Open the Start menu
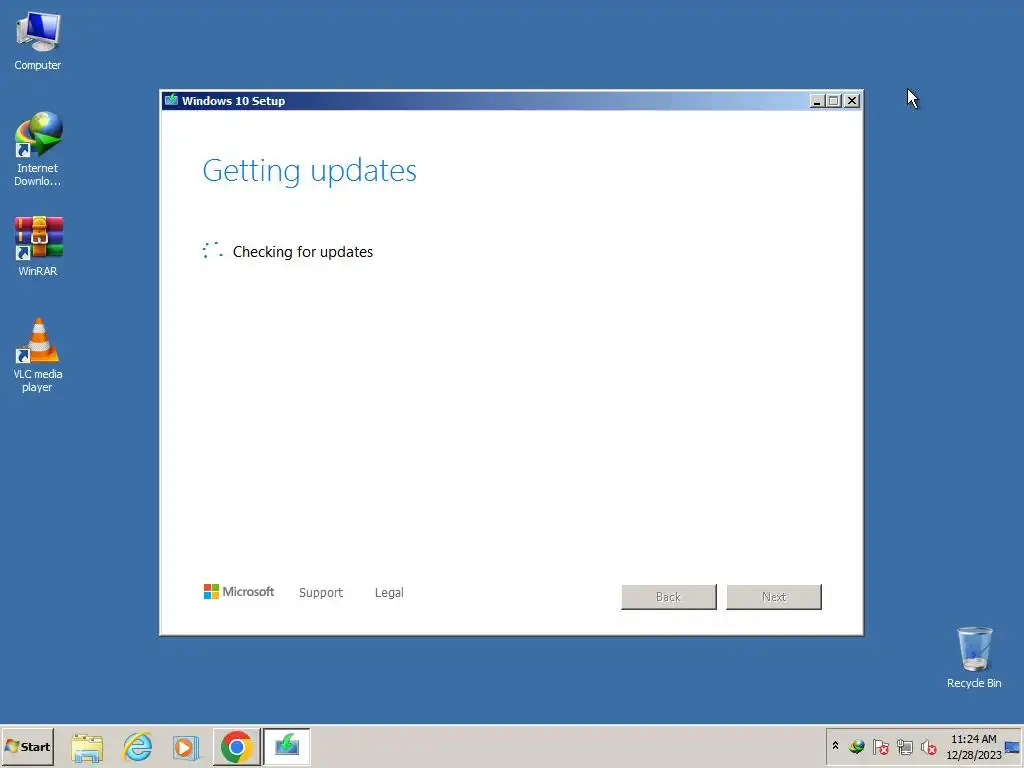The image size is (1024, 768). coord(27,746)
